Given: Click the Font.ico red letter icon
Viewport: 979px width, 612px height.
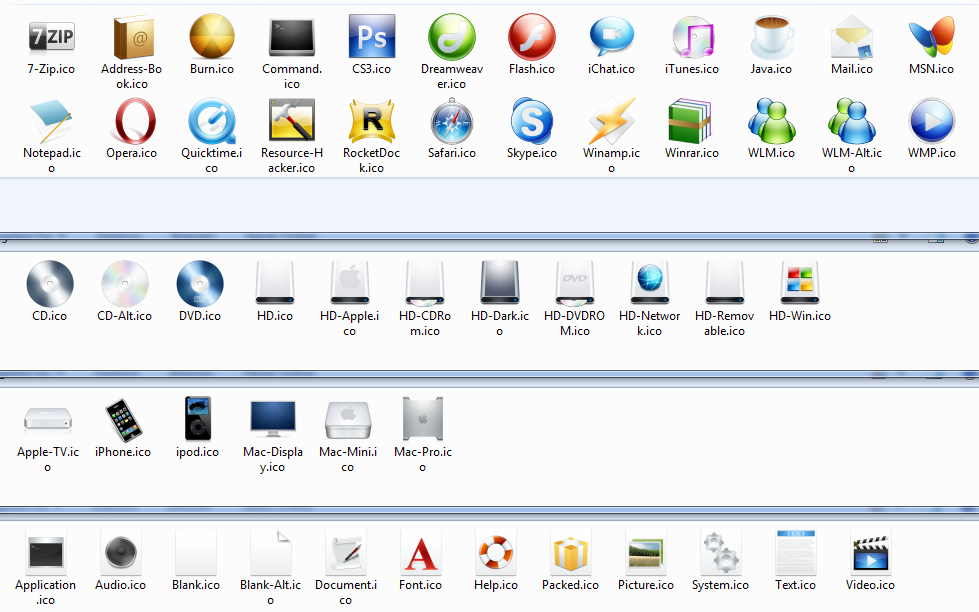Looking at the screenshot, I should (x=420, y=554).
